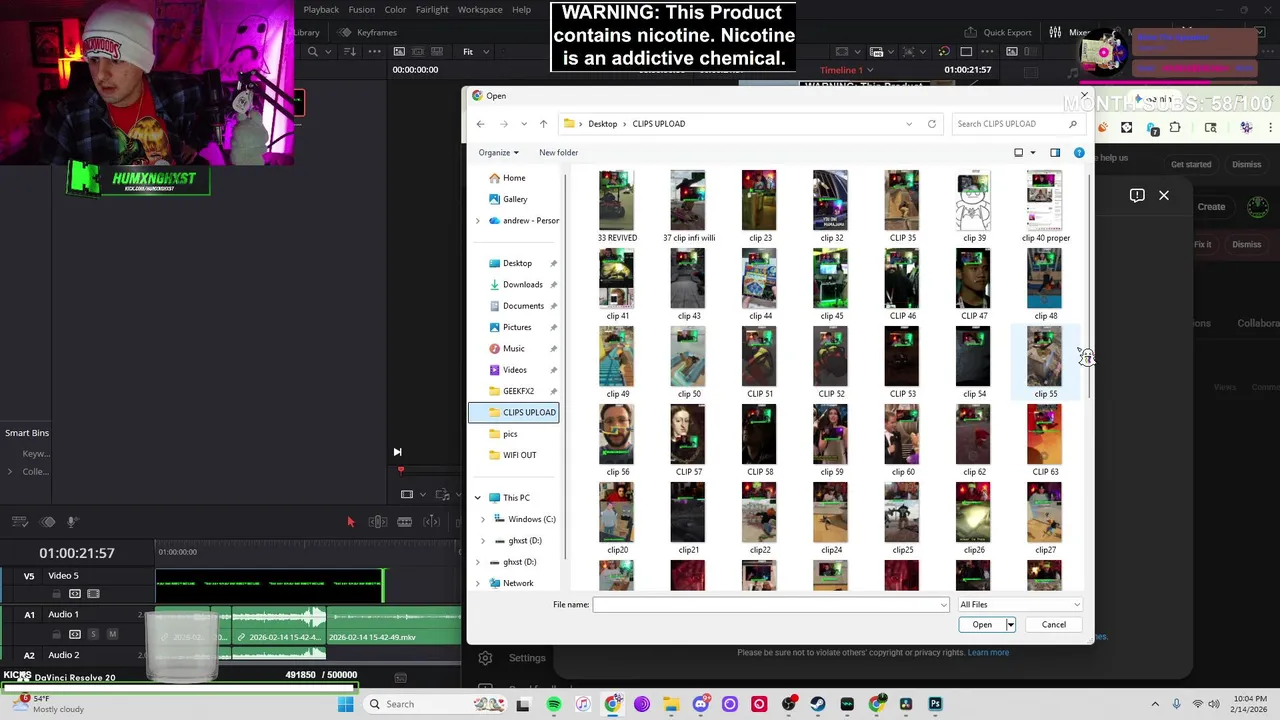Open the Fairlight menu in Resolve

[x=432, y=10]
